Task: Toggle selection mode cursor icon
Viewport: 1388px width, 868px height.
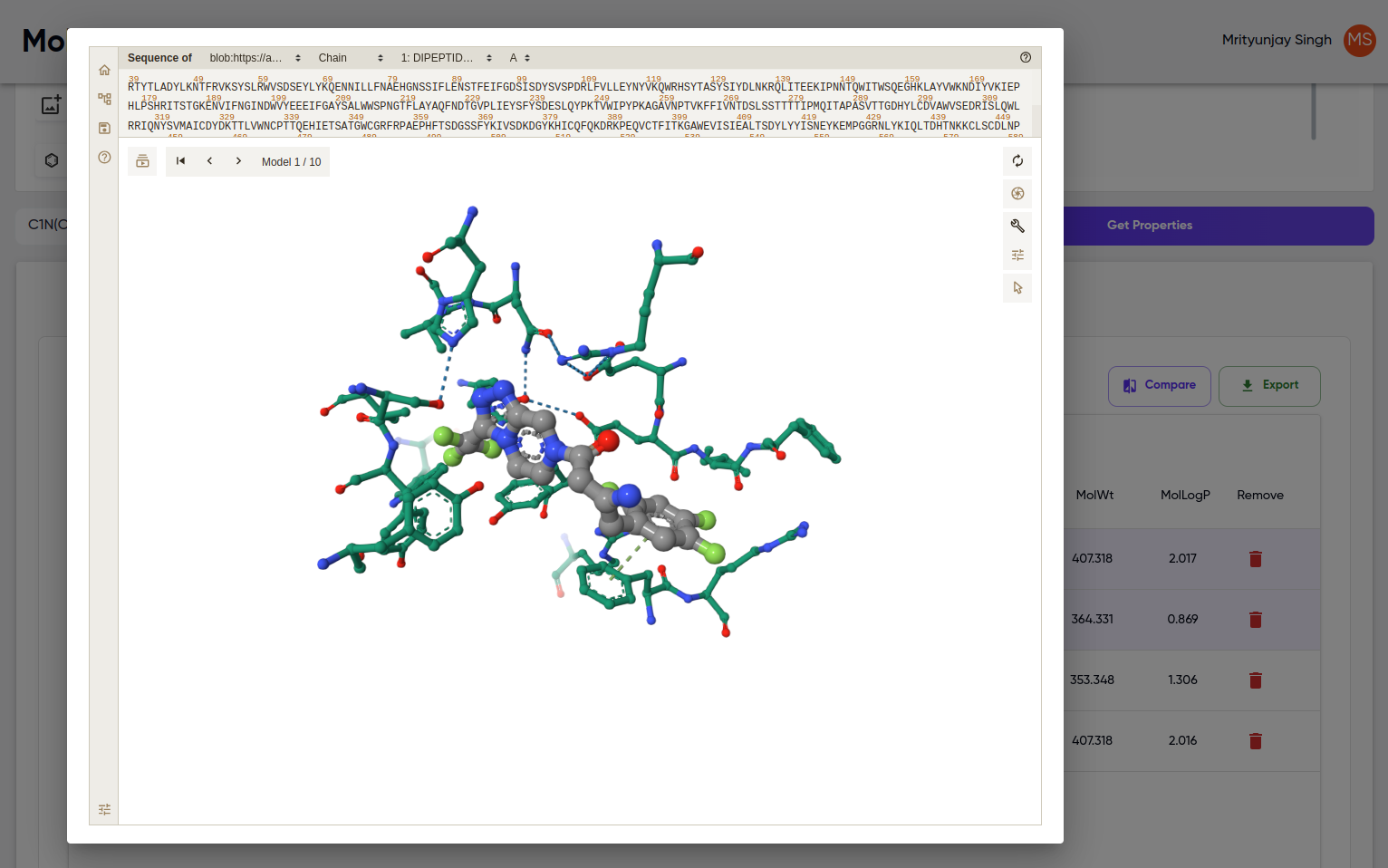Action: coord(1017,288)
